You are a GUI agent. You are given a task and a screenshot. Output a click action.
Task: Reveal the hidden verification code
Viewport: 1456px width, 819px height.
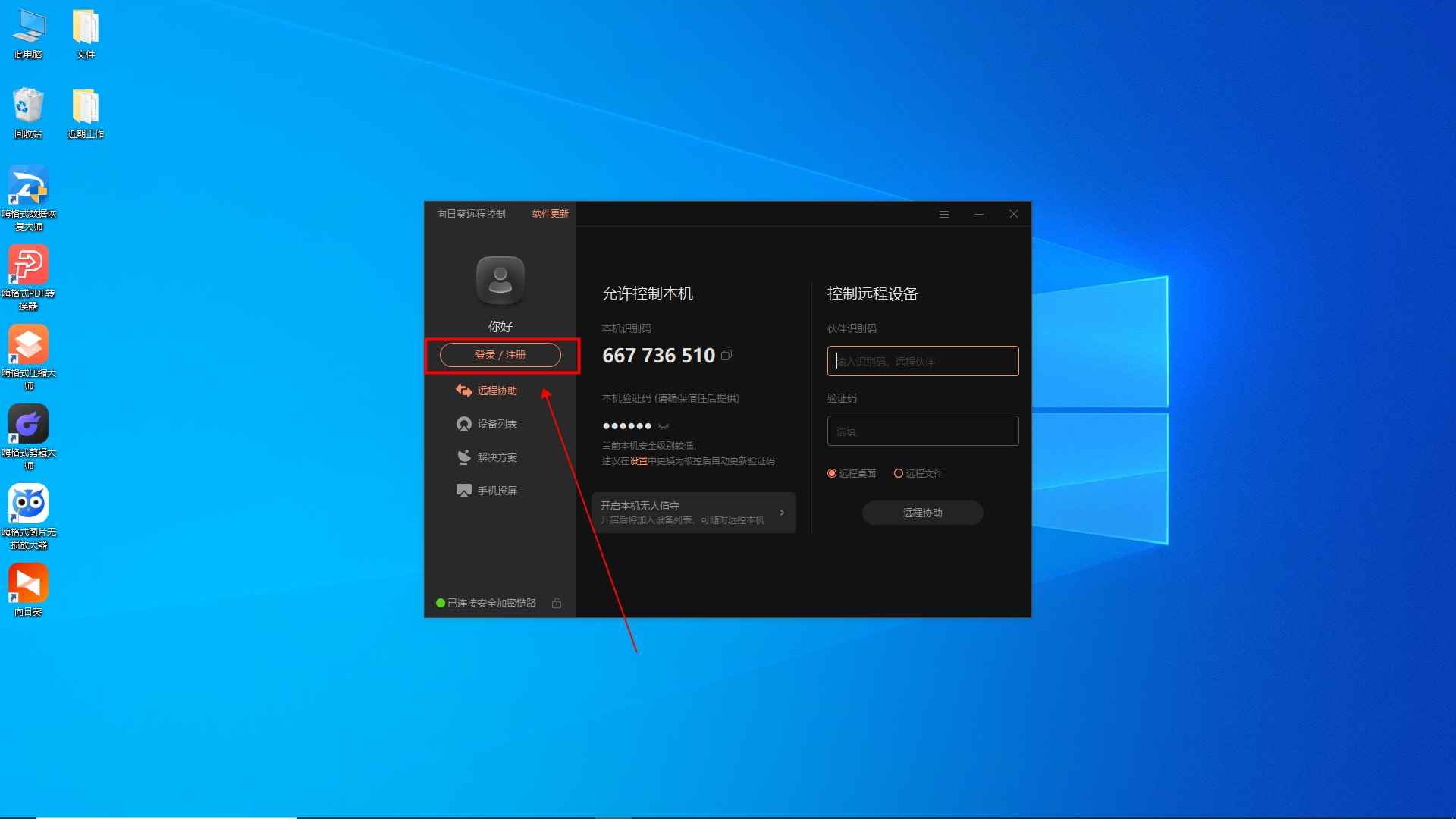click(664, 426)
